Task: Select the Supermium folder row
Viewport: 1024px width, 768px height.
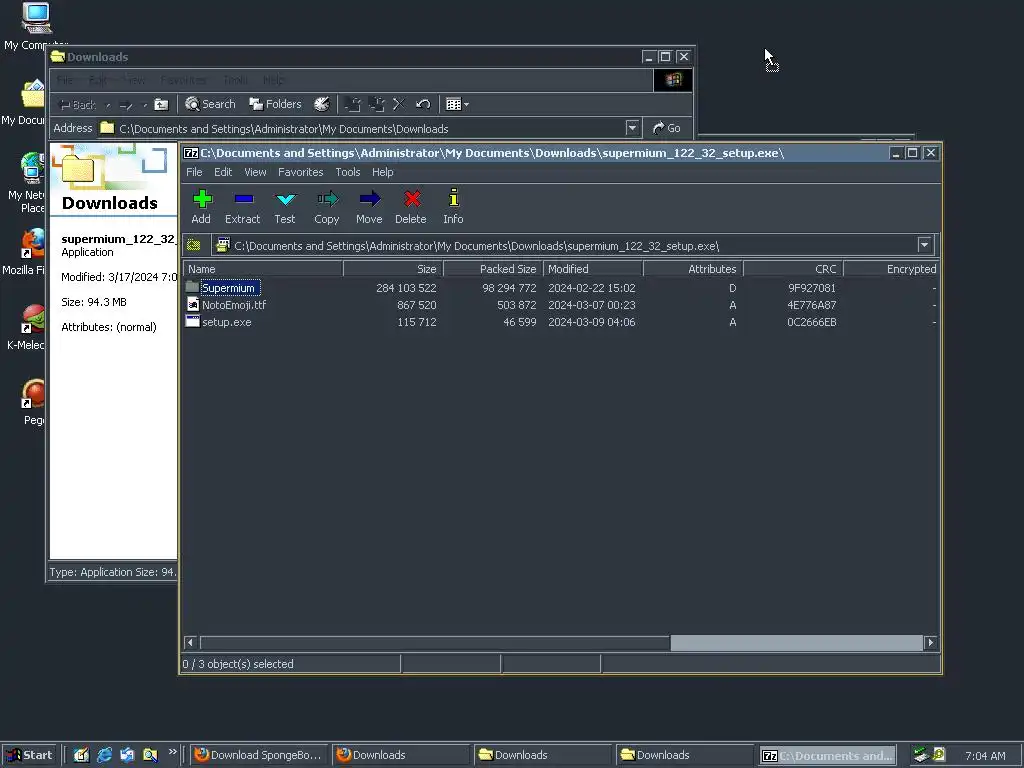Action: pyautogui.click(x=560, y=288)
